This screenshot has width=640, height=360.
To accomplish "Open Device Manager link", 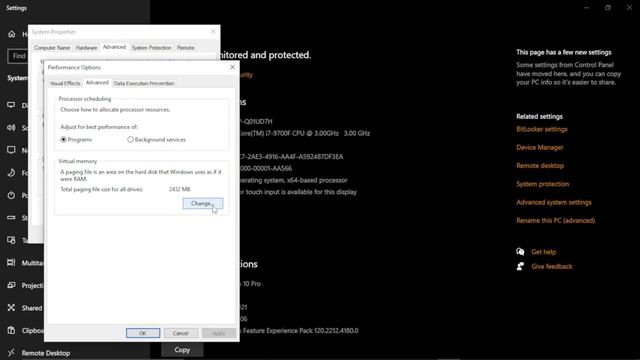I will 540,147.
